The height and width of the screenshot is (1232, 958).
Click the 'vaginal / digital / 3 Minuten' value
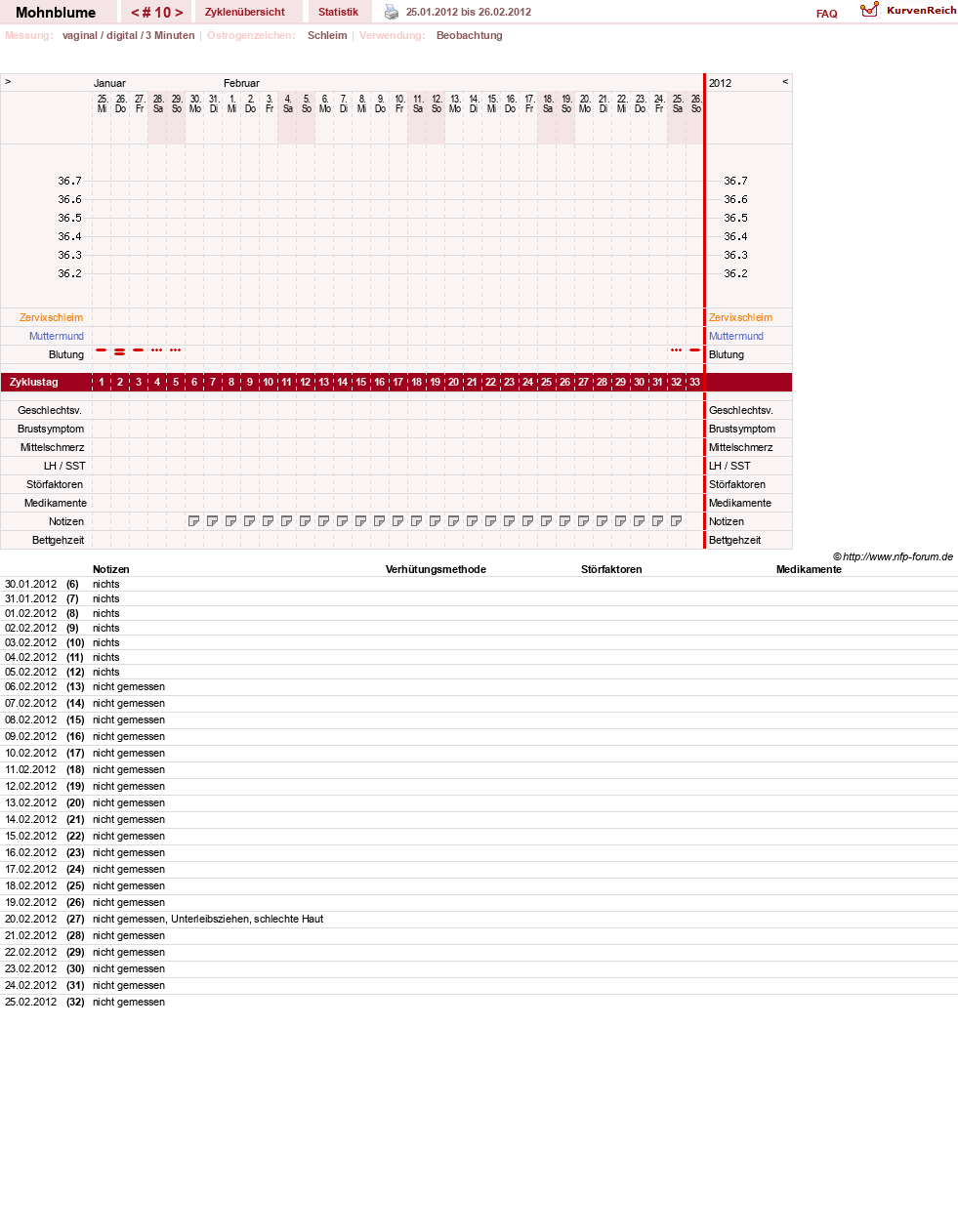[x=128, y=35]
